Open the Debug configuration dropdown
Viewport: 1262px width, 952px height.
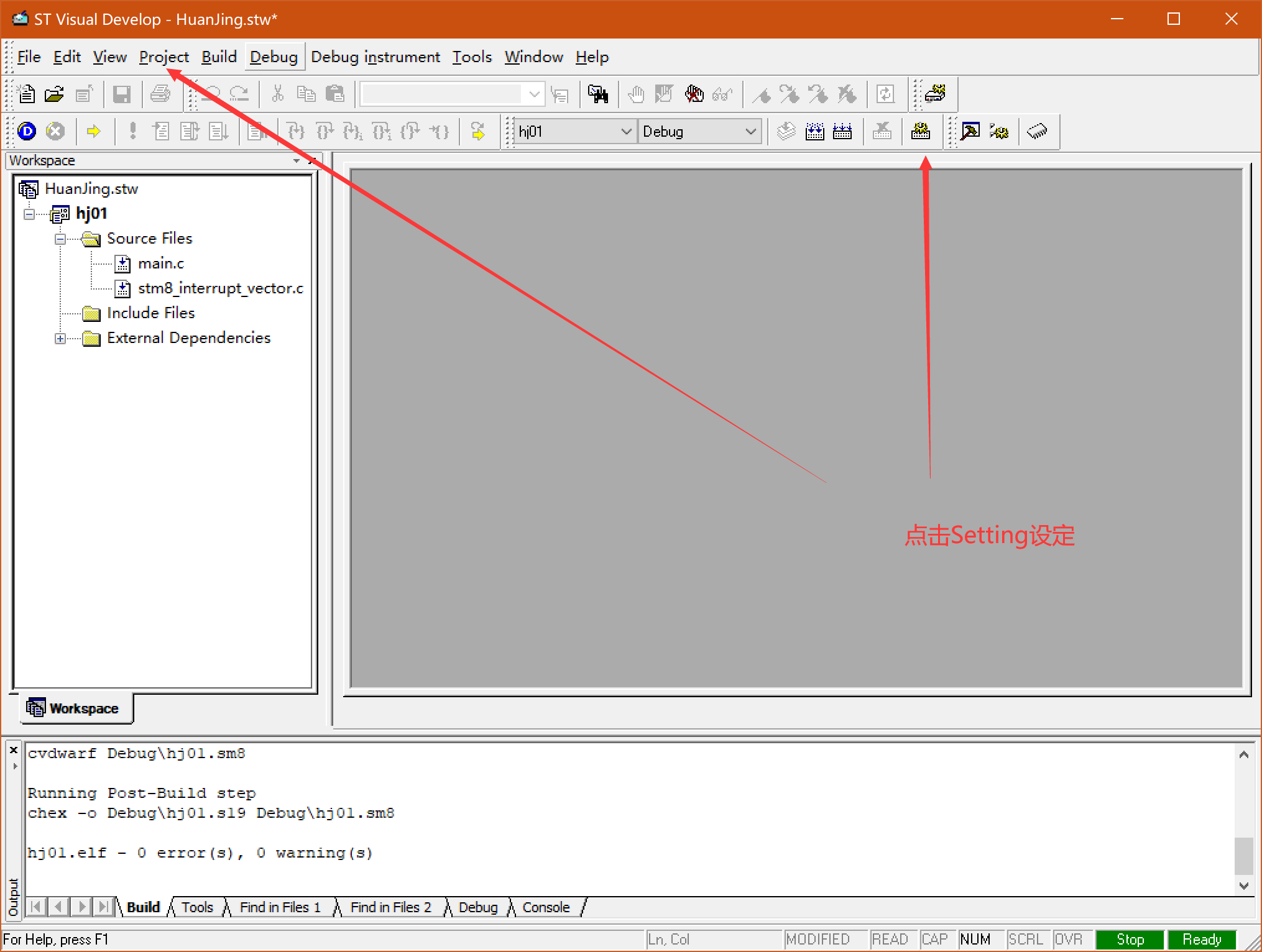tap(750, 131)
